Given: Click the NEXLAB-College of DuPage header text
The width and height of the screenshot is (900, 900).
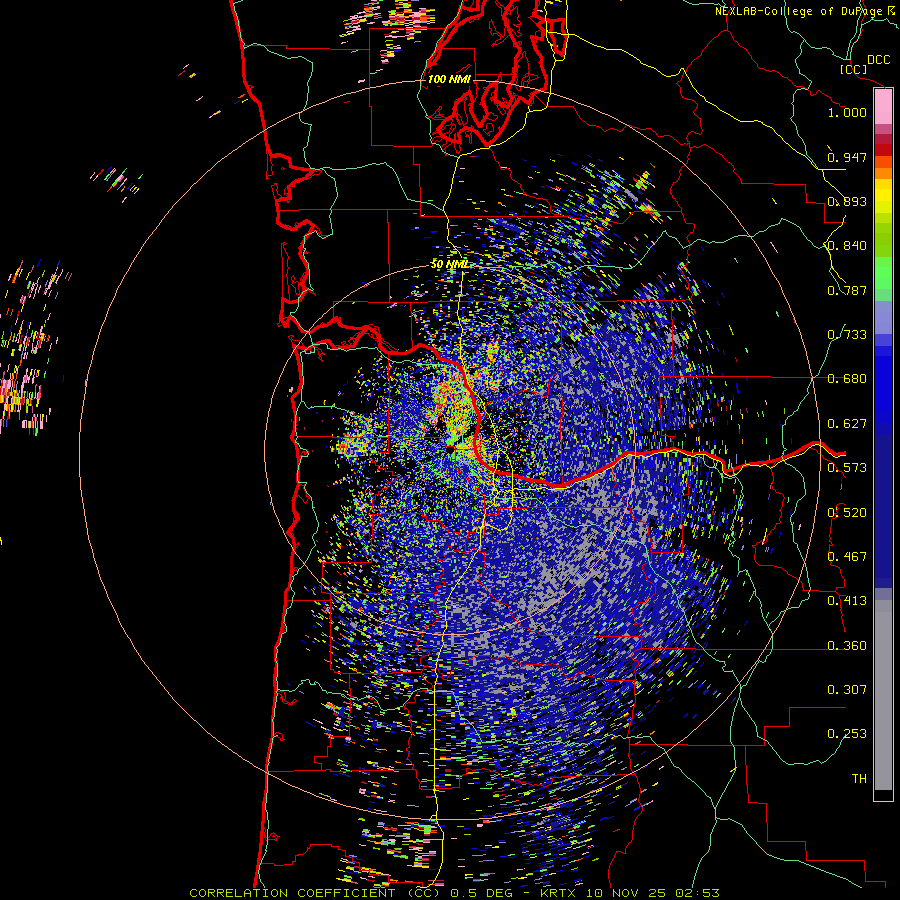Looking at the screenshot, I should (x=801, y=11).
